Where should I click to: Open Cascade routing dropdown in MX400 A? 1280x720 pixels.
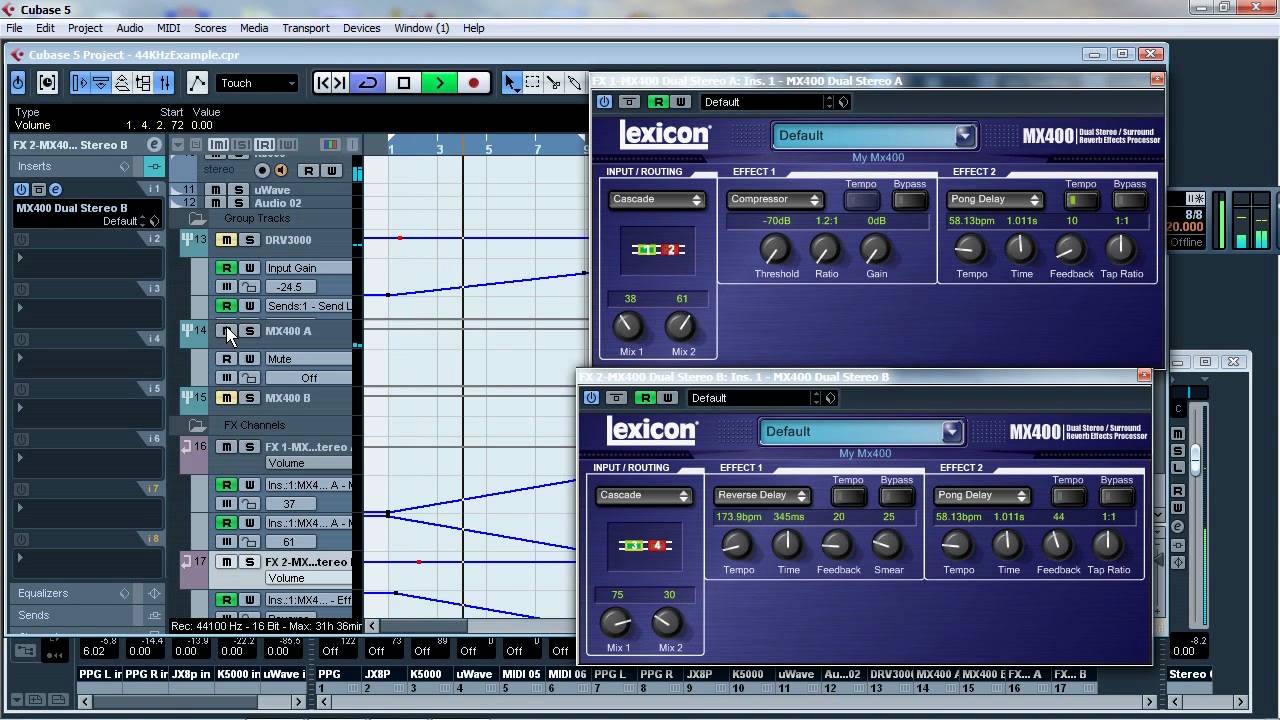click(656, 199)
